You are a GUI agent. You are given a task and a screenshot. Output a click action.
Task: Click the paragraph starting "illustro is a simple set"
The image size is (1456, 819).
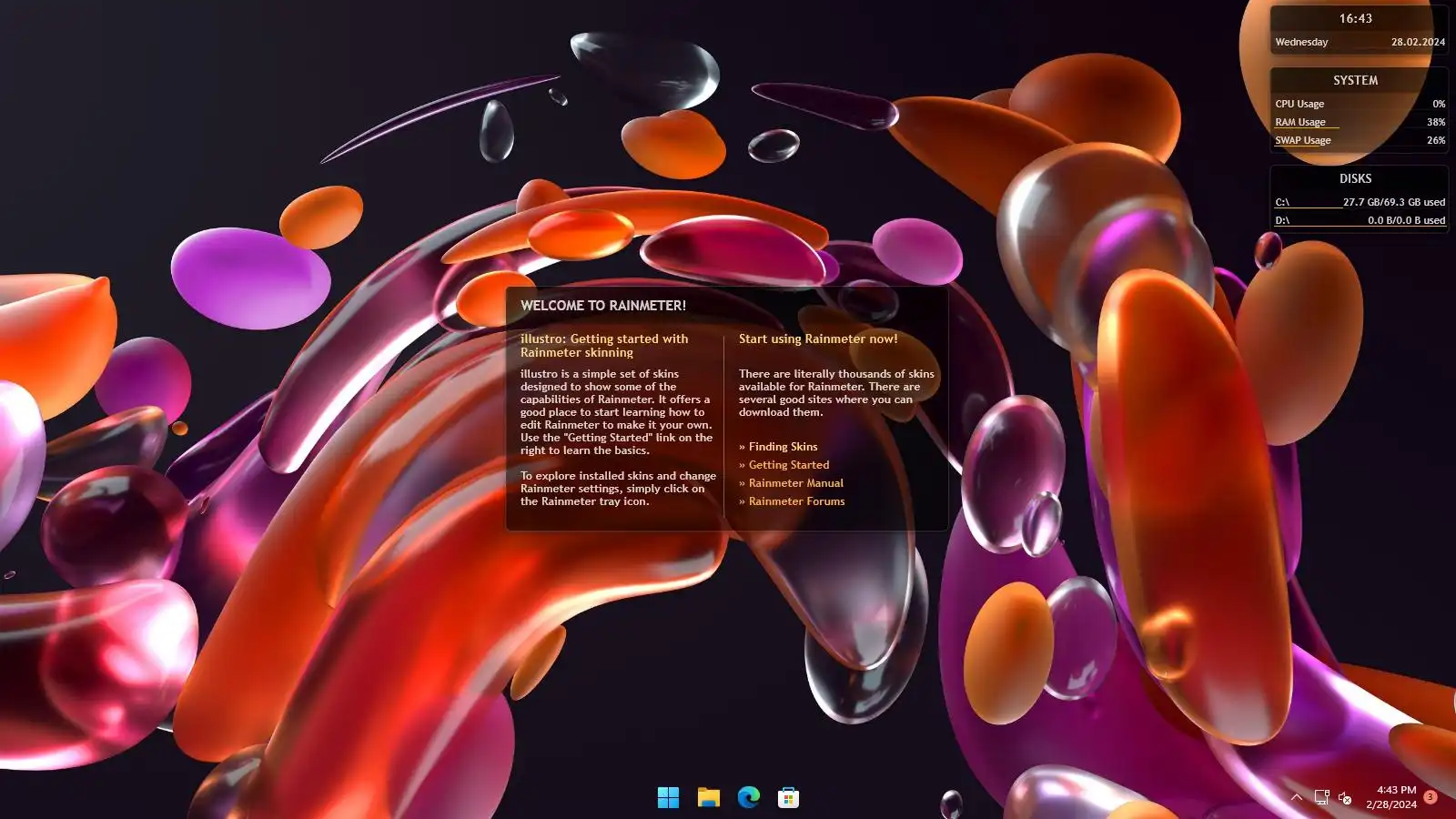coord(616,412)
